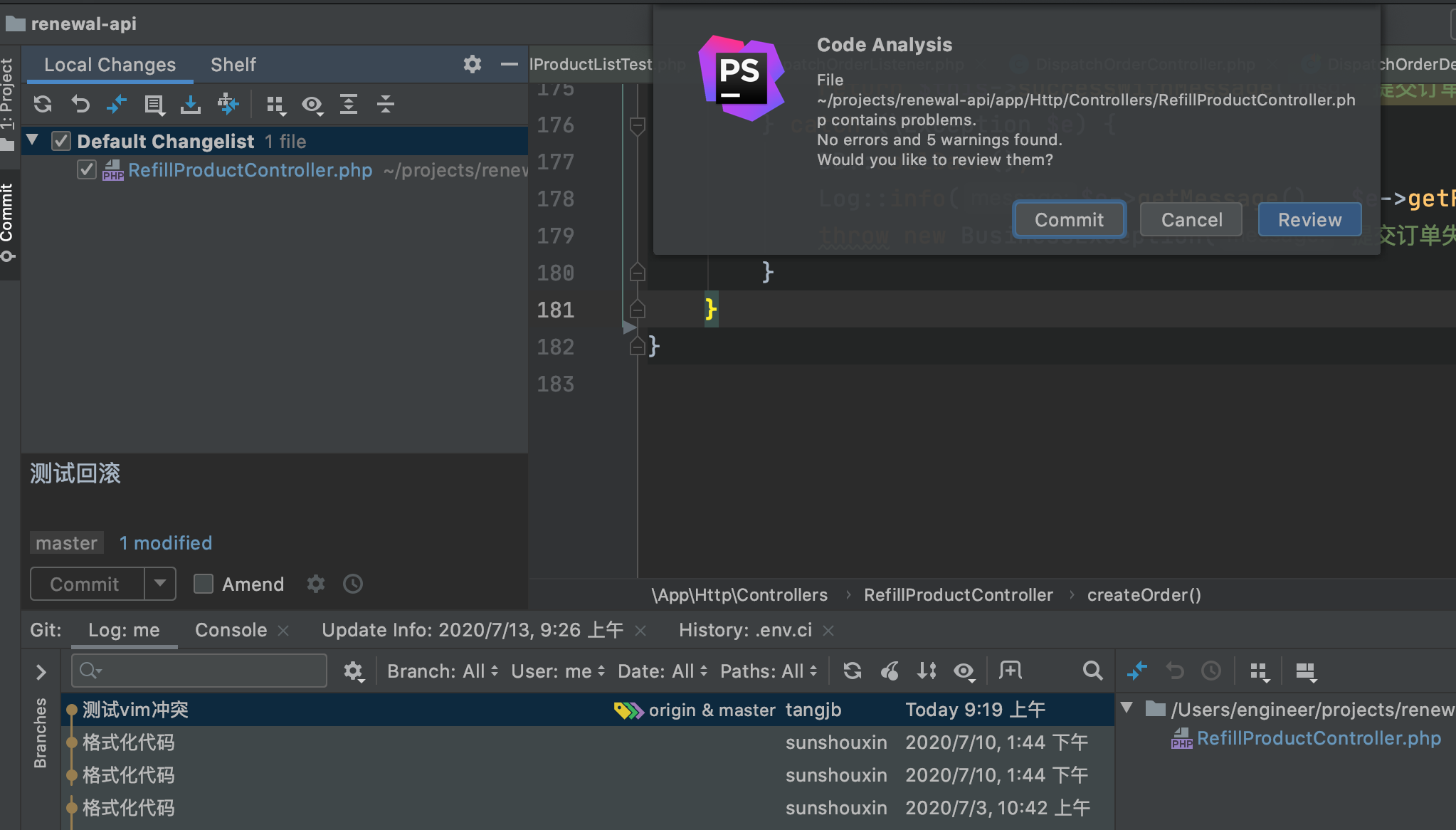
Task: Uncheck the Default Changelist checkbox
Action: (61, 141)
